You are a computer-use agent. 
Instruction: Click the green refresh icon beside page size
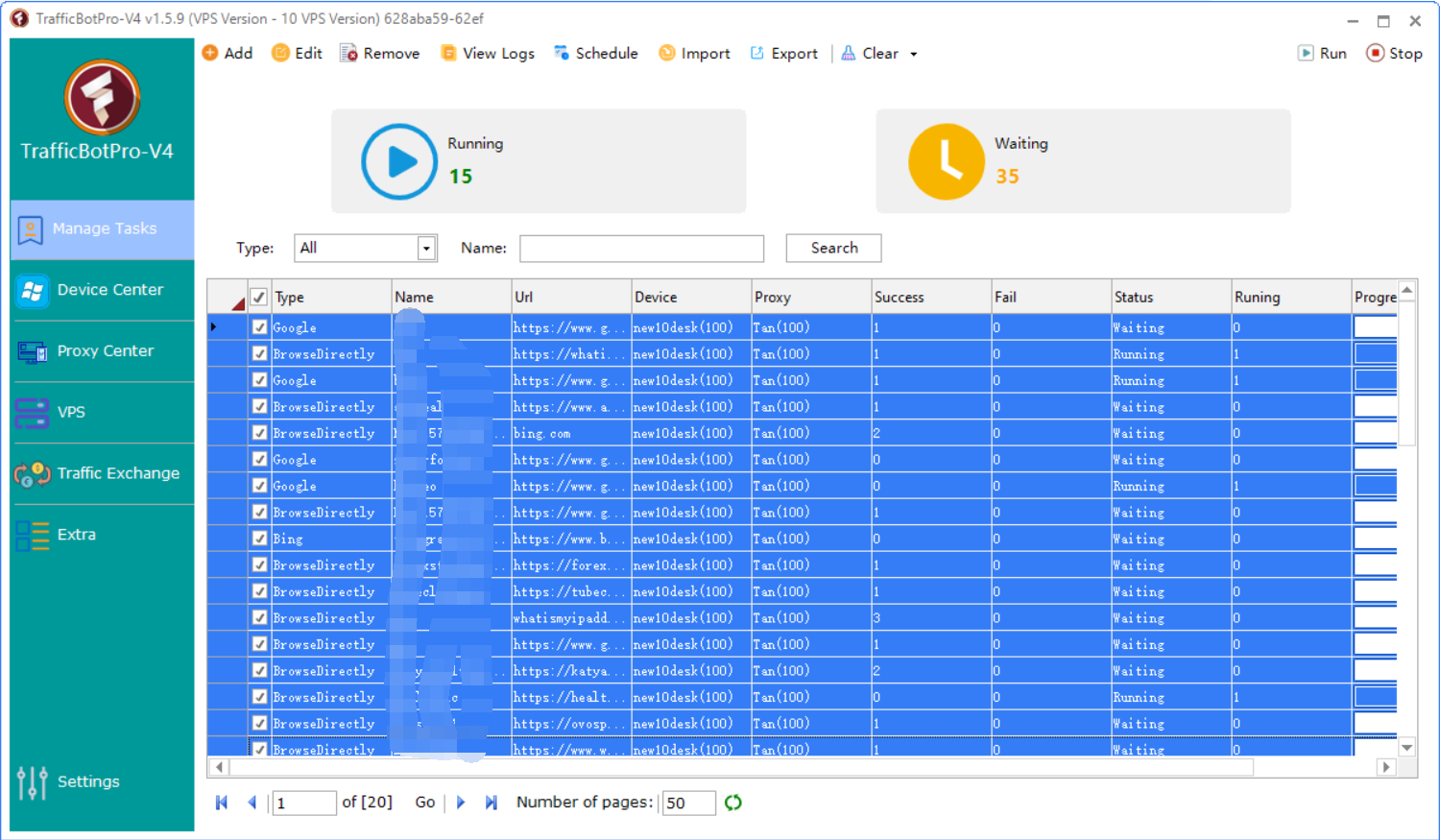coord(733,803)
